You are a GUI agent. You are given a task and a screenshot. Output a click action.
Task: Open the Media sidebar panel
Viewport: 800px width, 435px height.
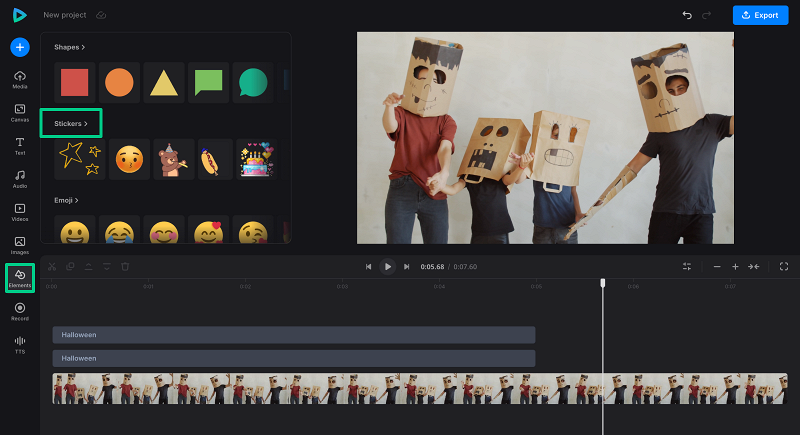pyautogui.click(x=20, y=80)
